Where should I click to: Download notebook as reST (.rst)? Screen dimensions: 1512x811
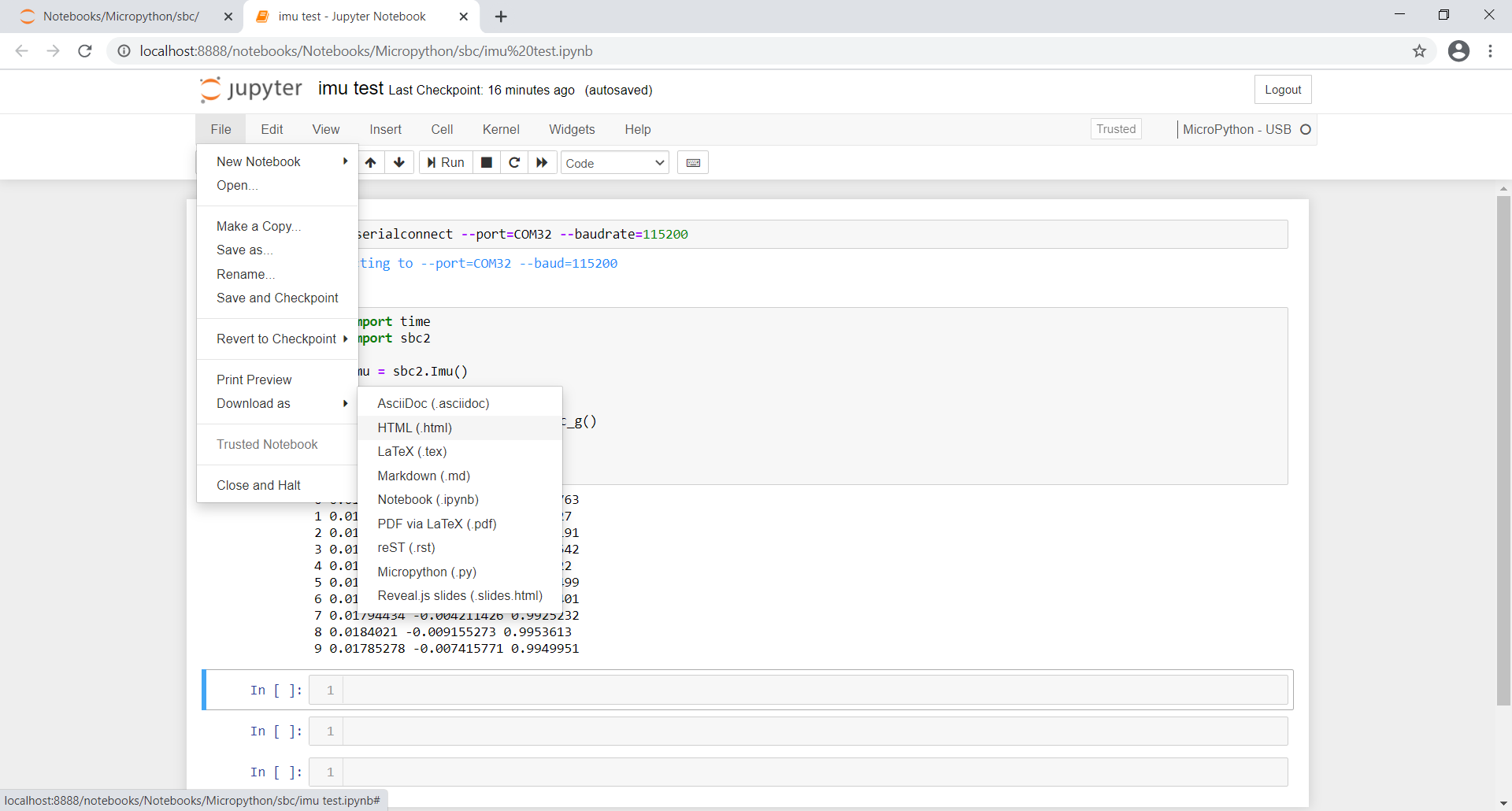[x=460, y=547]
